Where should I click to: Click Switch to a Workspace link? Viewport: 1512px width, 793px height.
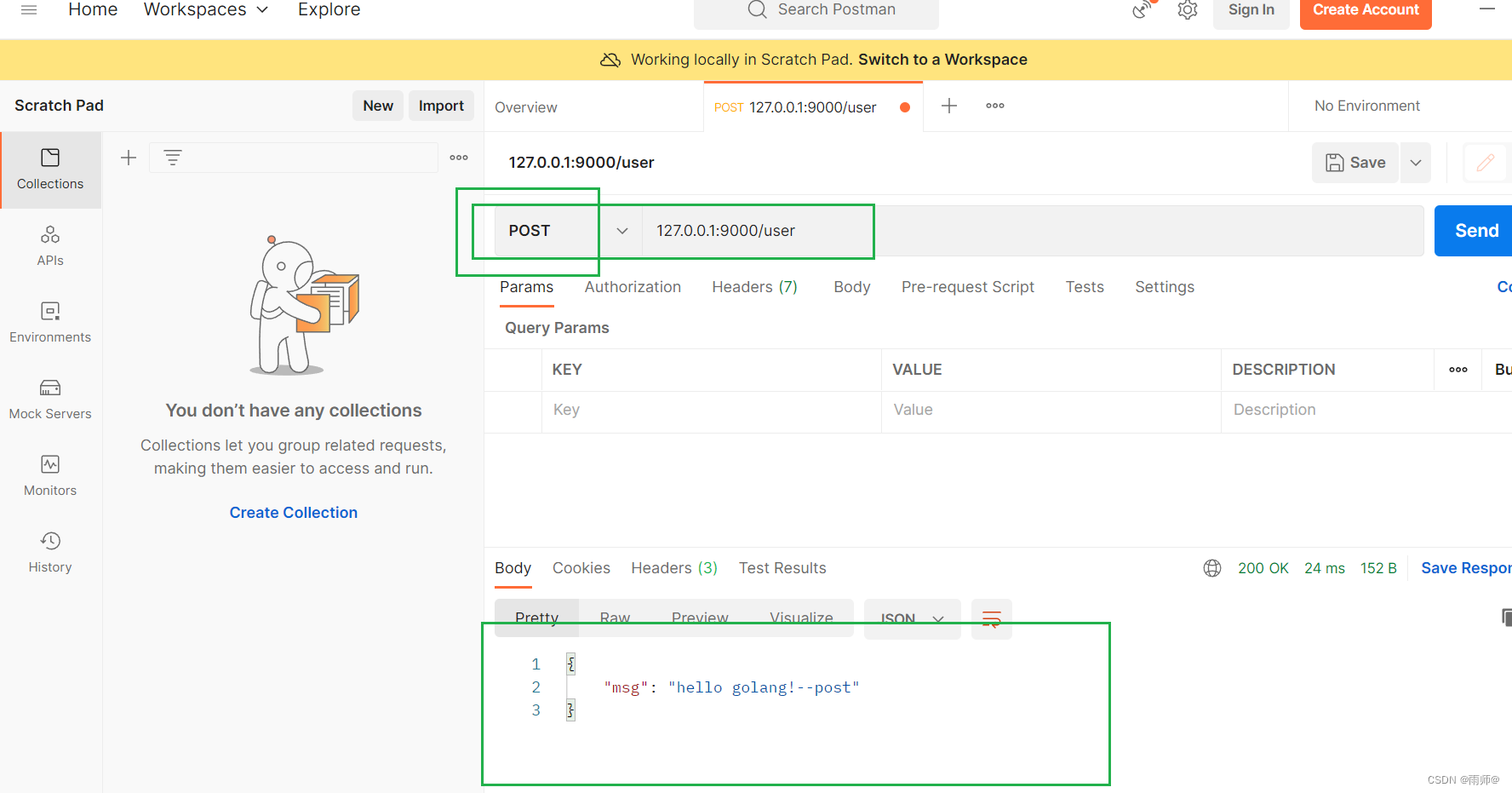click(942, 60)
